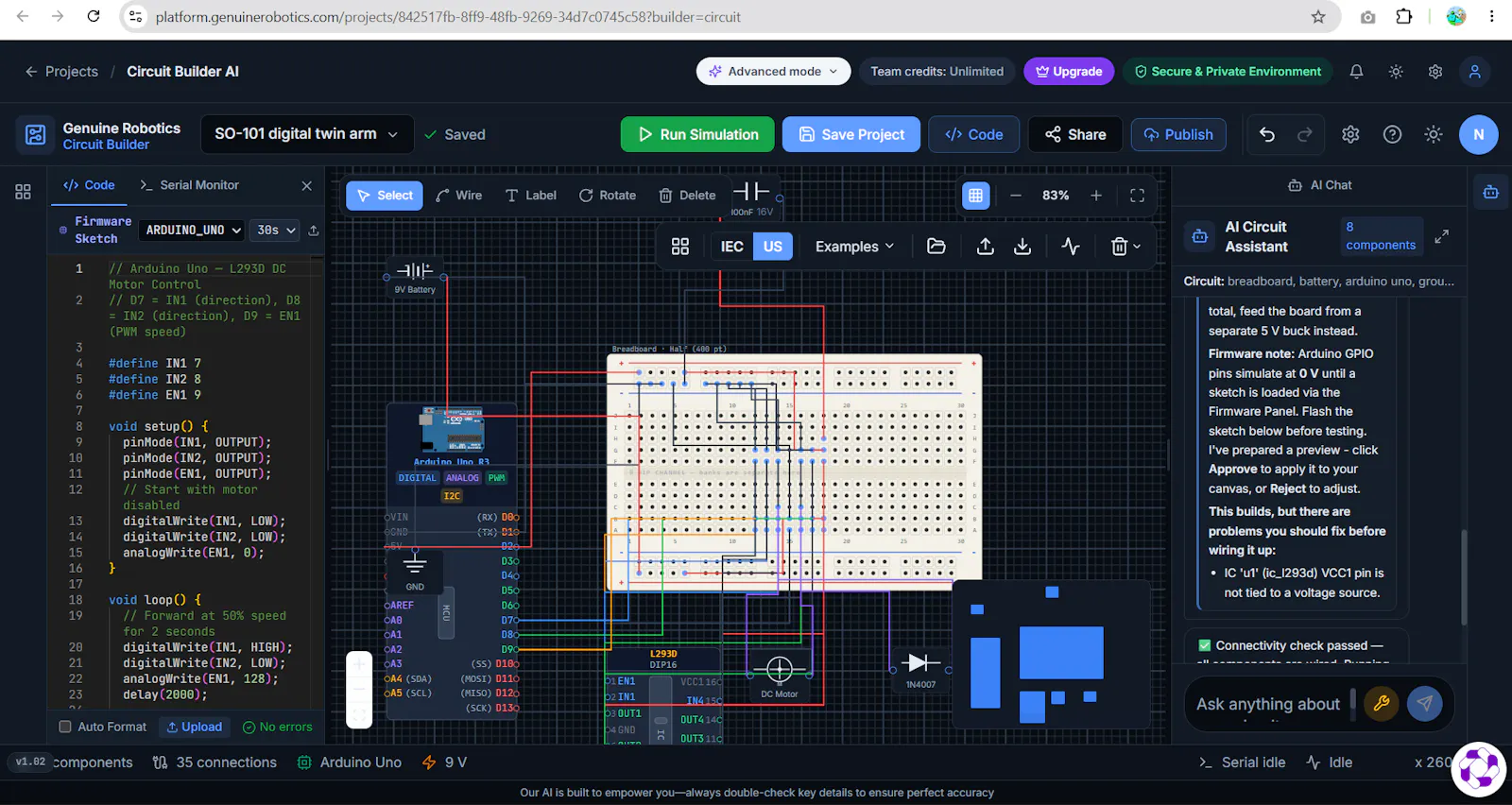Click the Run Simulation button

pyautogui.click(x=697, y=134)
